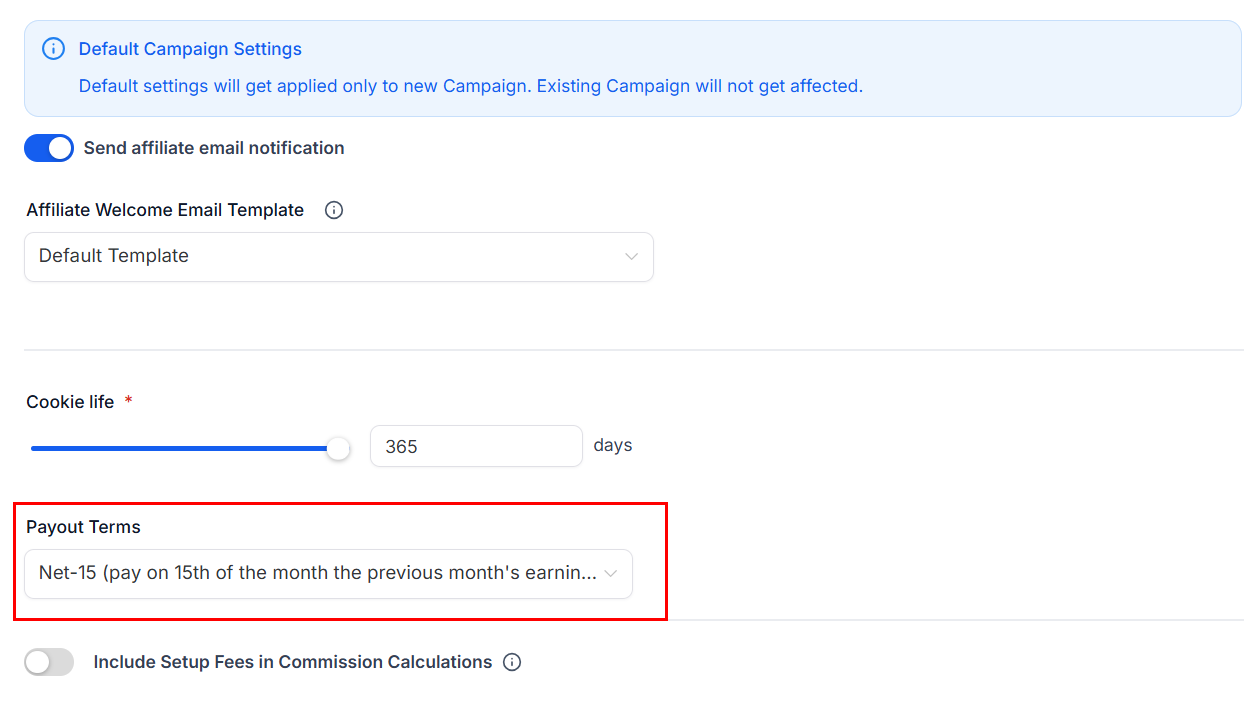Open the Default Template dropdown
The image size is (1258, 714).
tap(338, 257)
